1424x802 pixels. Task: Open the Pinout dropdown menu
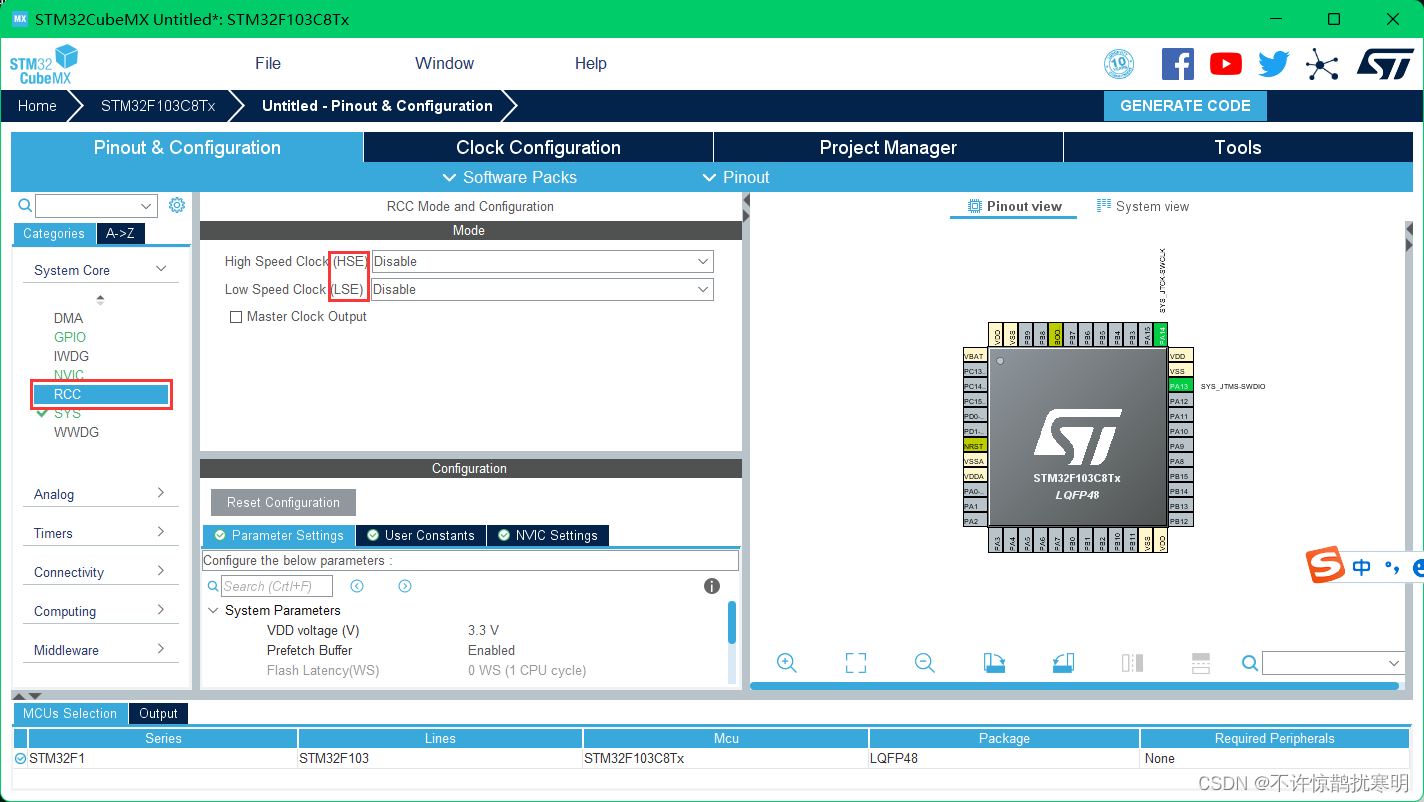(x=736, y=177)
